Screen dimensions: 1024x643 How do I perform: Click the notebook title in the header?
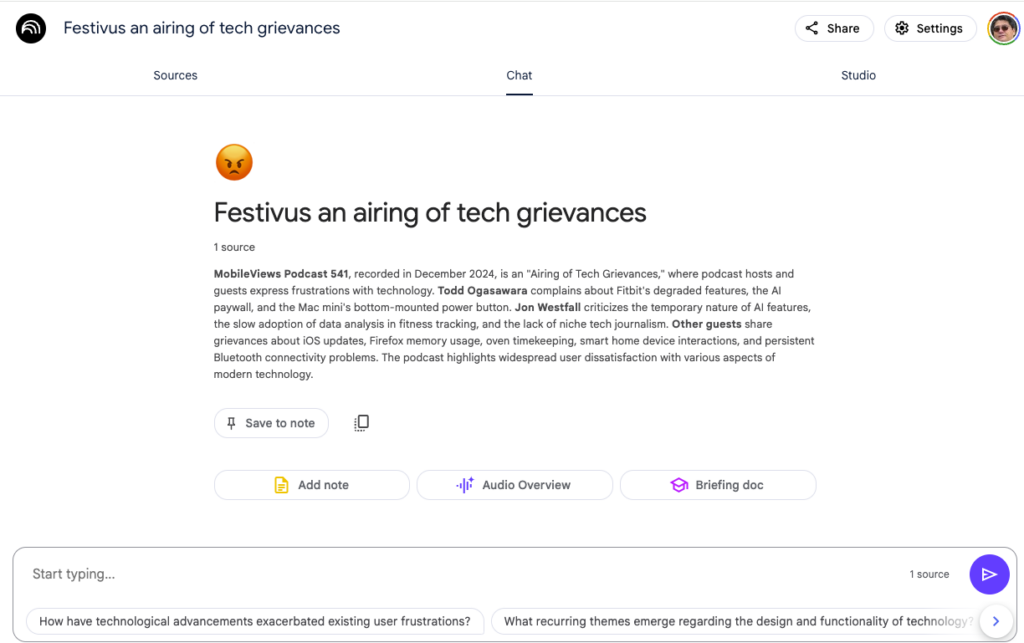(x=202, y=28)
